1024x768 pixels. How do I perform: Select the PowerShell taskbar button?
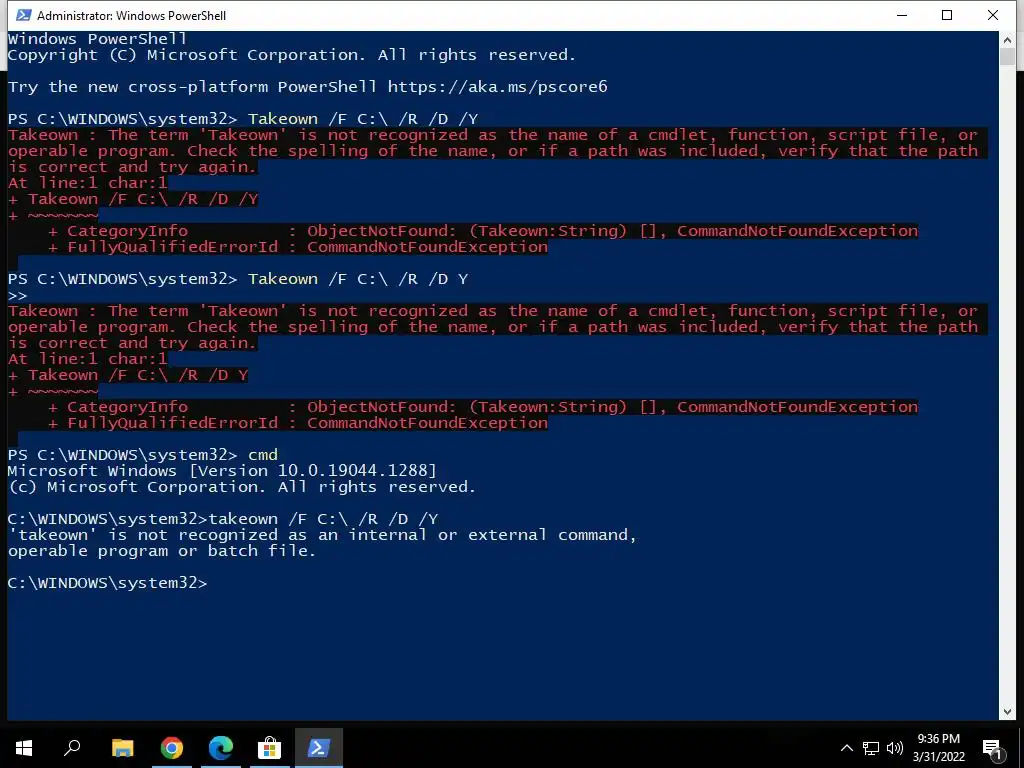coord(319,748)
